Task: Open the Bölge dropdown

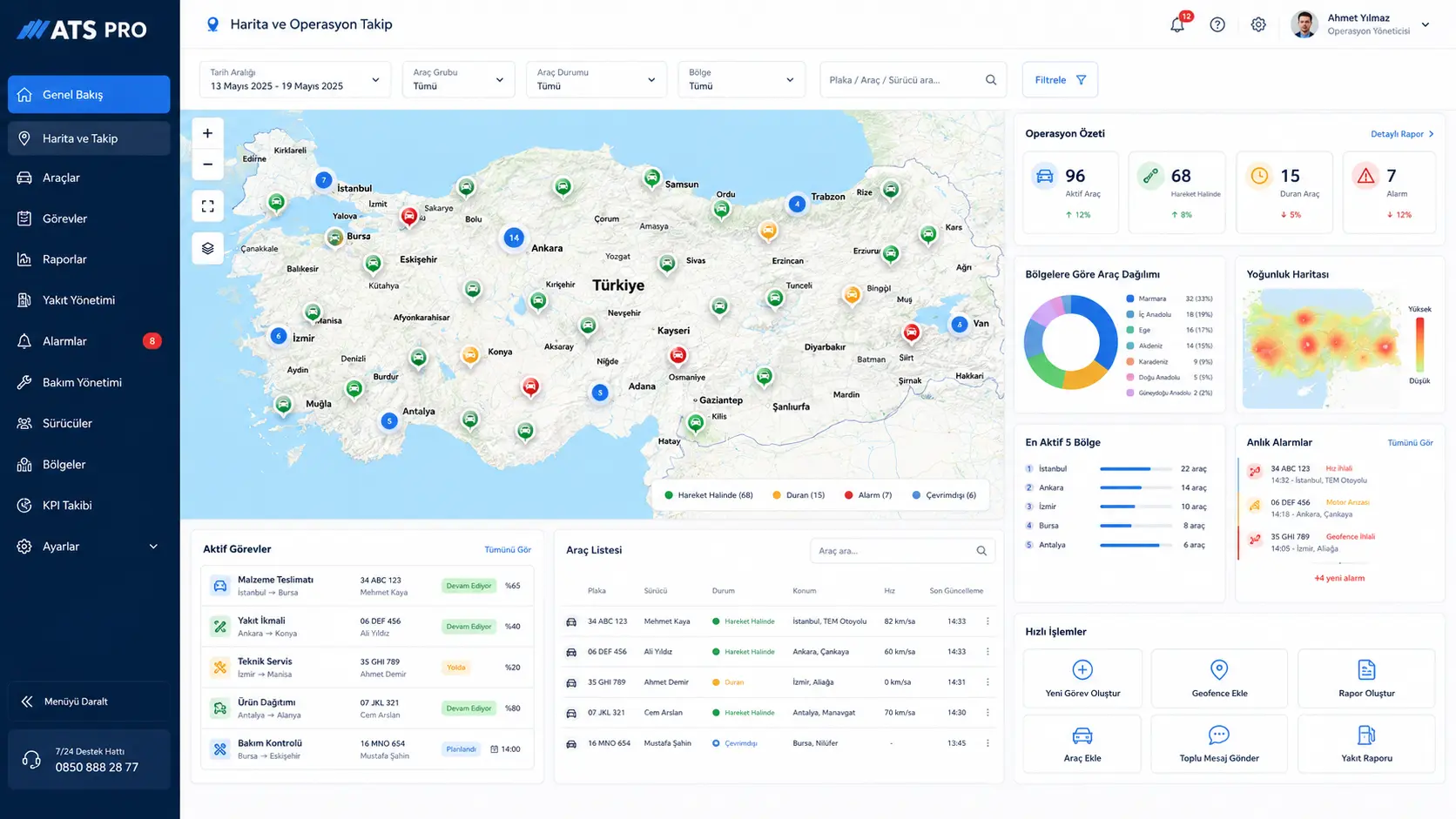Action: pos(741,79)
